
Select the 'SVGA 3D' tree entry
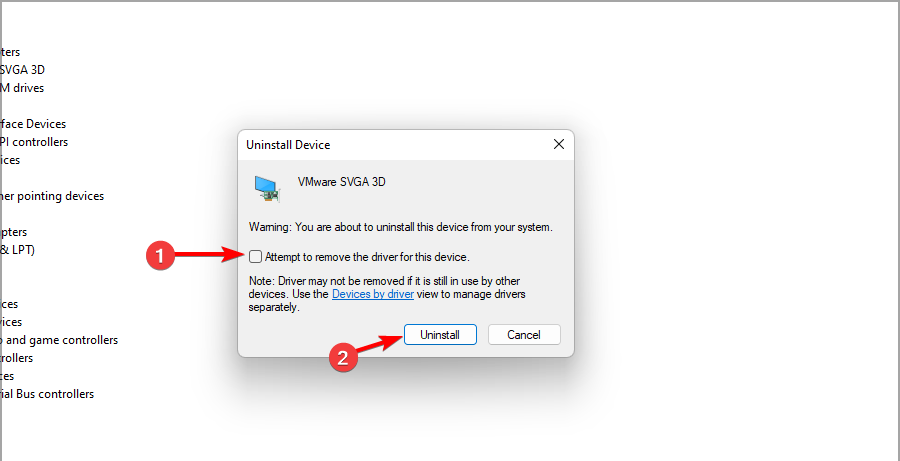click(22, 70)
